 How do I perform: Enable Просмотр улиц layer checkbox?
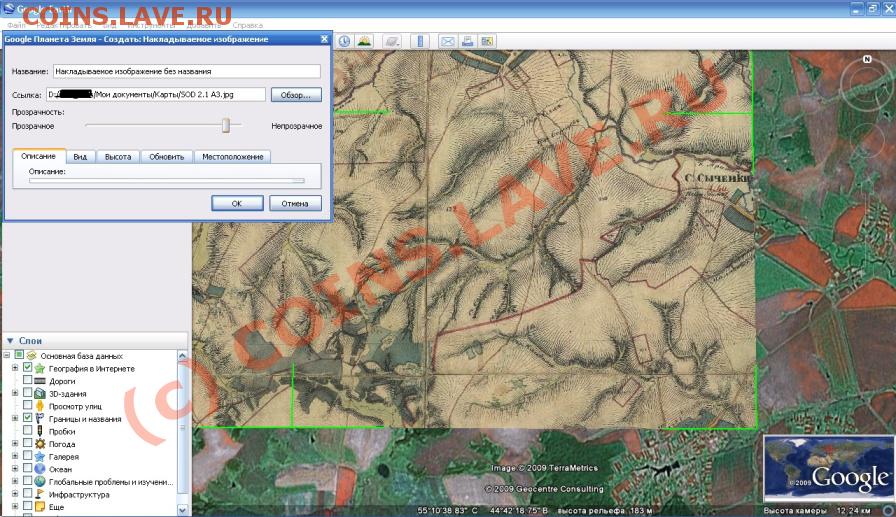[x=27, y=406]
